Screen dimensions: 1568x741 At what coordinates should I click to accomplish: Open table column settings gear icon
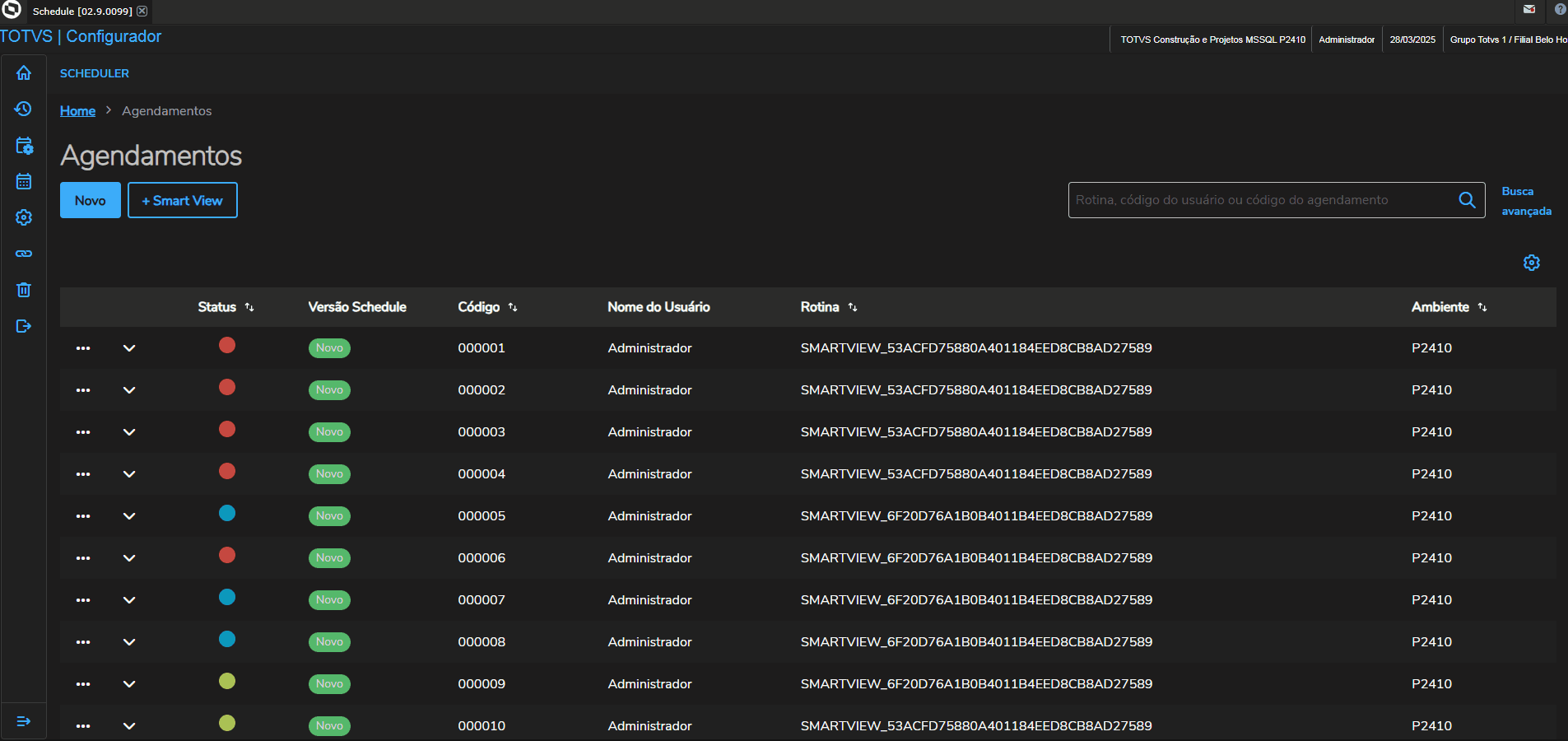pos(1531,263)
